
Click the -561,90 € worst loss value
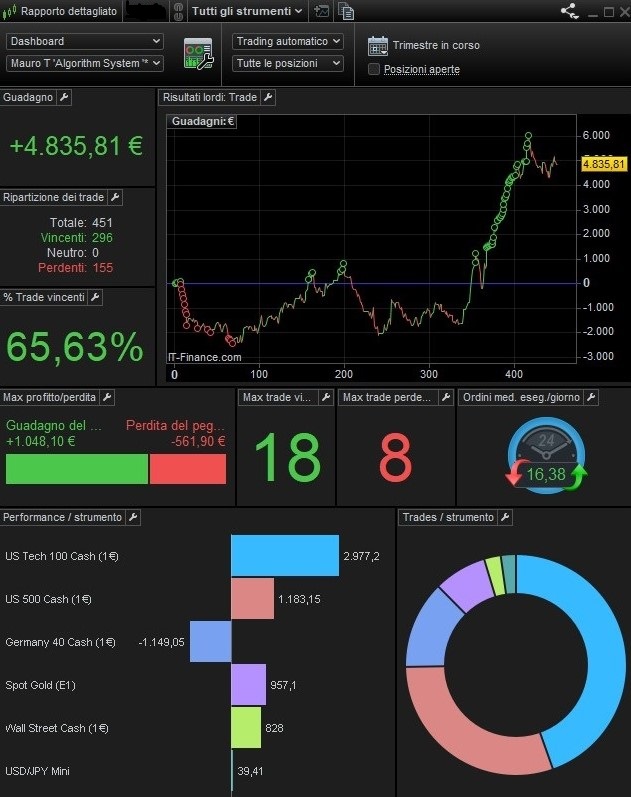(x=198, y=441)
